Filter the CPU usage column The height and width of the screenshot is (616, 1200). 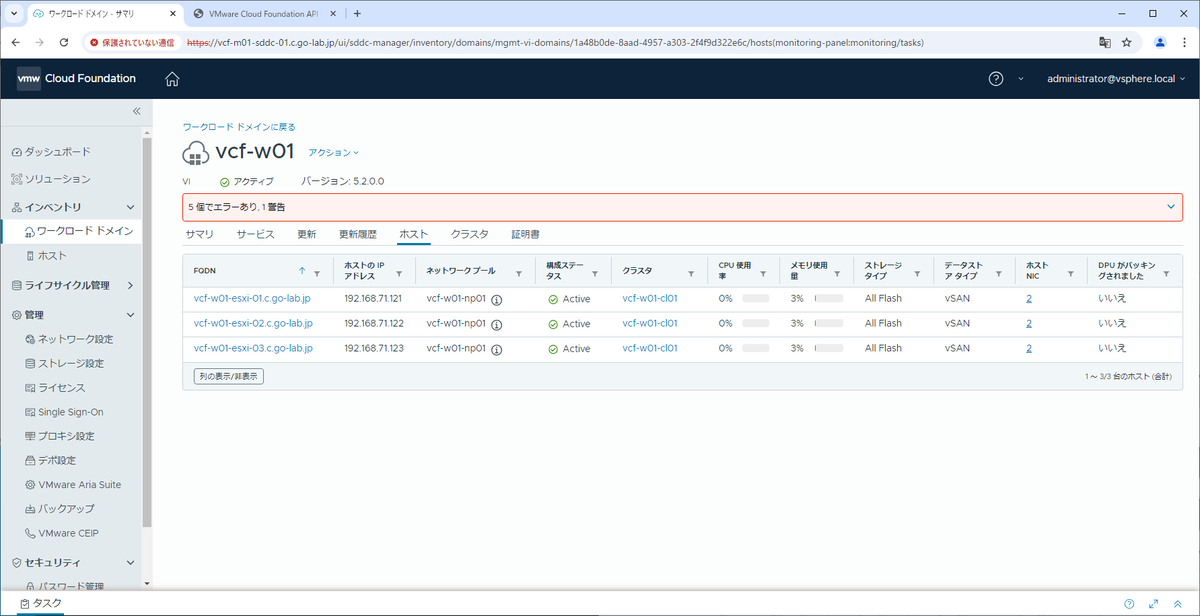tap(764, 272)
